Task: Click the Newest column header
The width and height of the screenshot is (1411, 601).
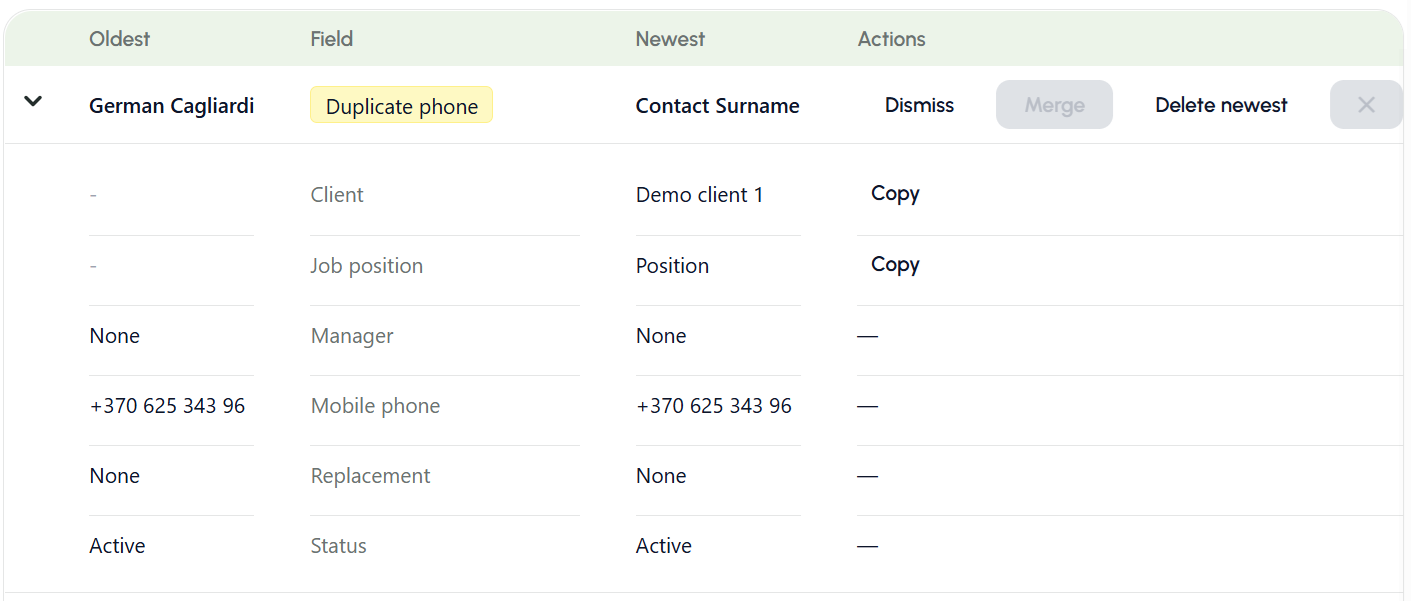Action: [670, 39]
